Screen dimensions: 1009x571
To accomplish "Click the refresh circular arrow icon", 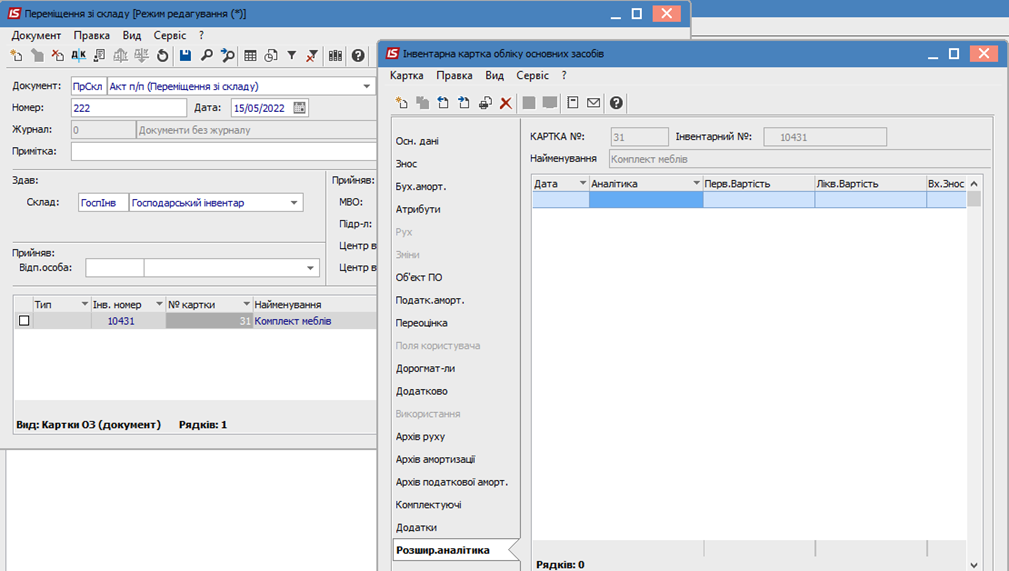I will (162, 56).
